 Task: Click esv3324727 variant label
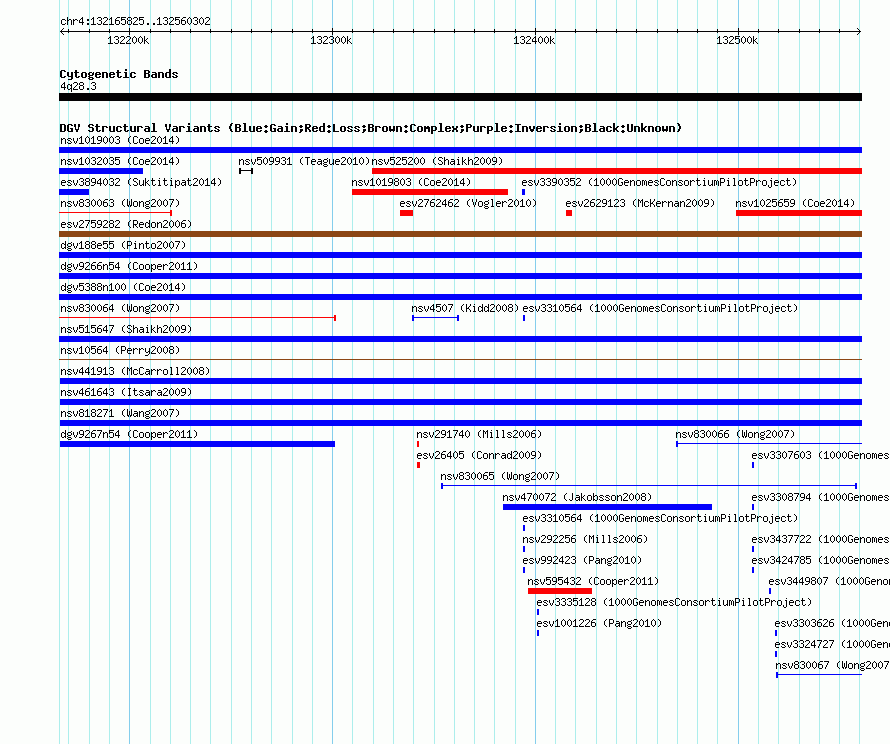click(x=832, y=644)
